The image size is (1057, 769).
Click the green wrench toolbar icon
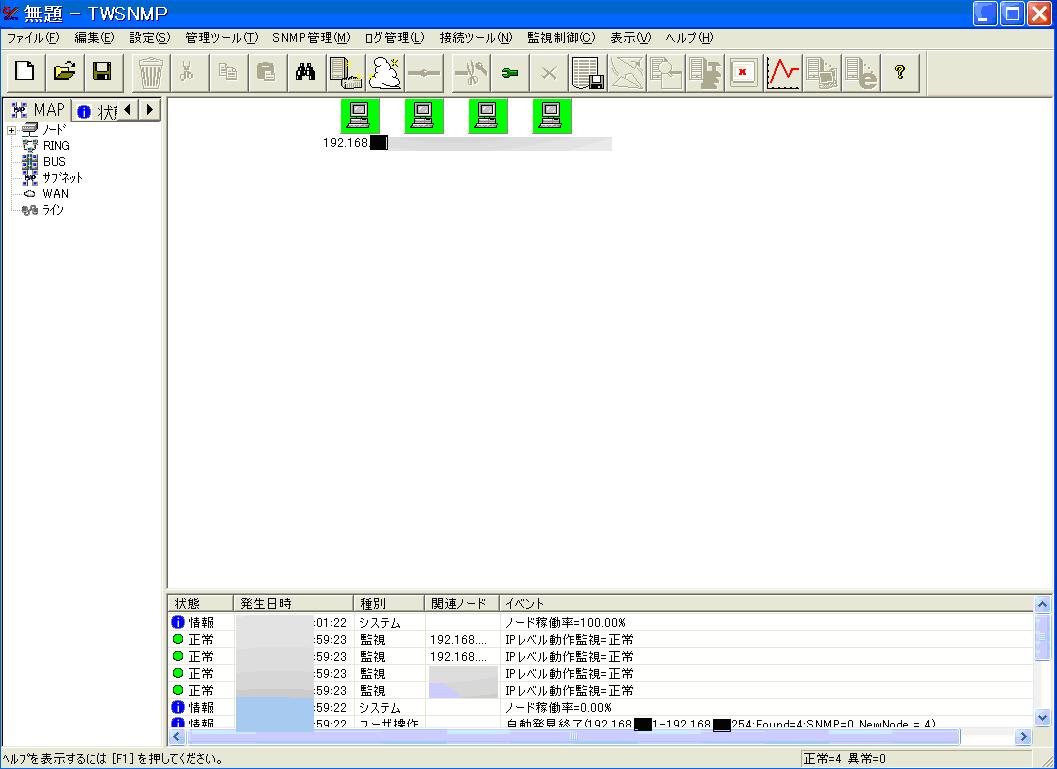[509, 72]
